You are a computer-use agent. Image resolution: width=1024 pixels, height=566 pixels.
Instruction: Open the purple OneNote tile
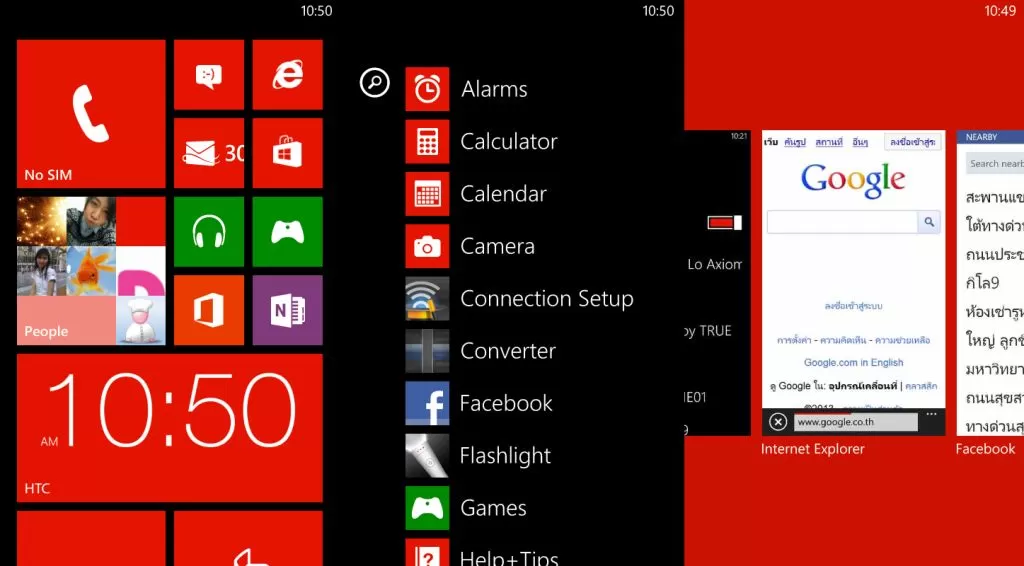[287, 310]
